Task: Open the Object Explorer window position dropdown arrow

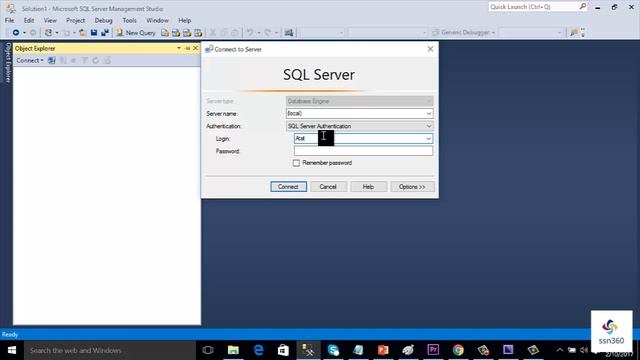Action: [x=179, y=48]
